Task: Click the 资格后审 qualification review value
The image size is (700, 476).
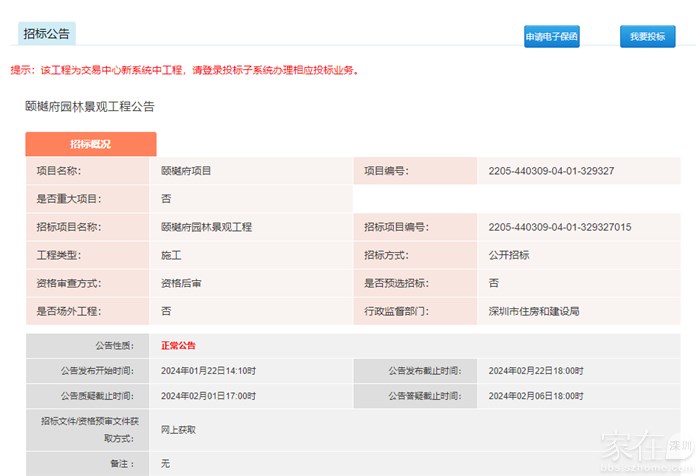Action: point(181,283)
